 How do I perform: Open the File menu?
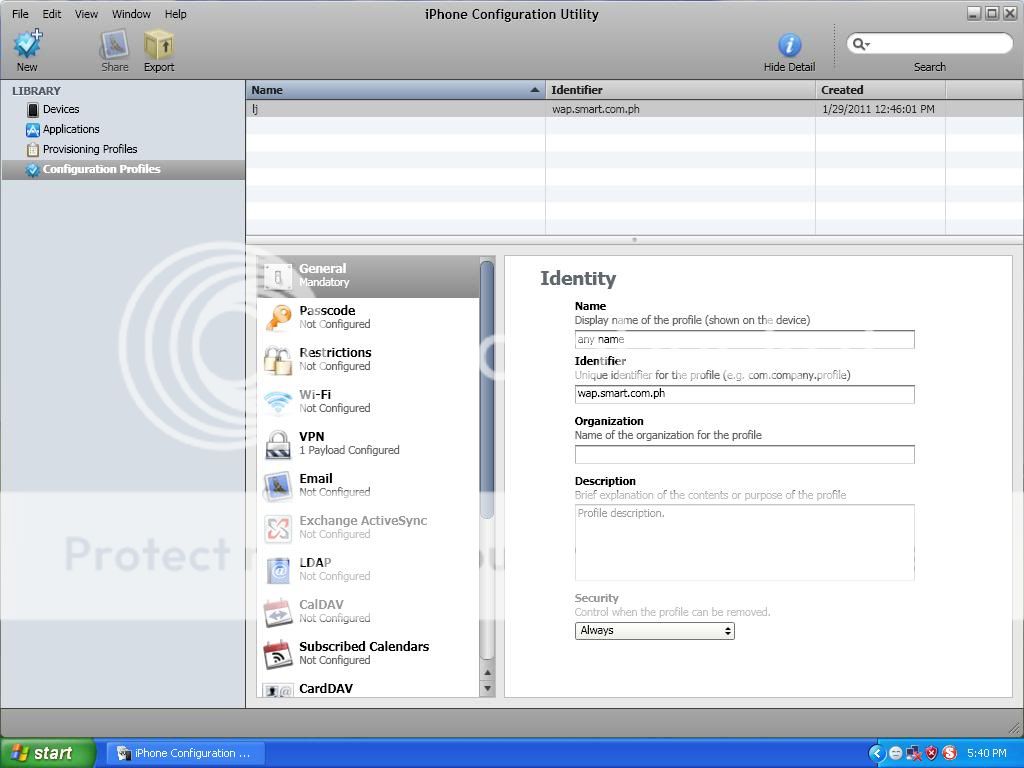[20, 14]
